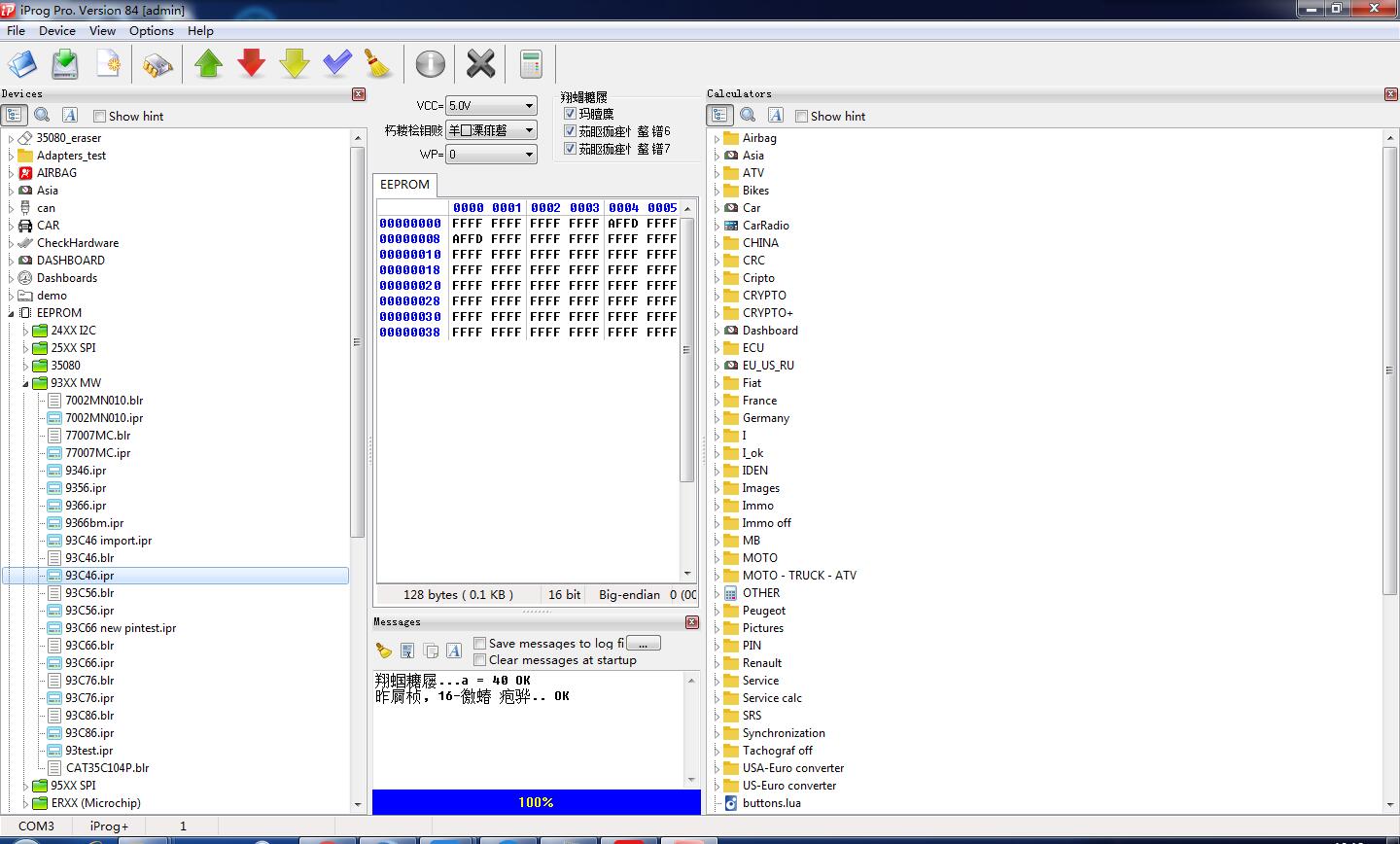Click the broom clean icon in toolbar
The height and width of the screenshot is (844, 1400).
(x=377, y=64)
